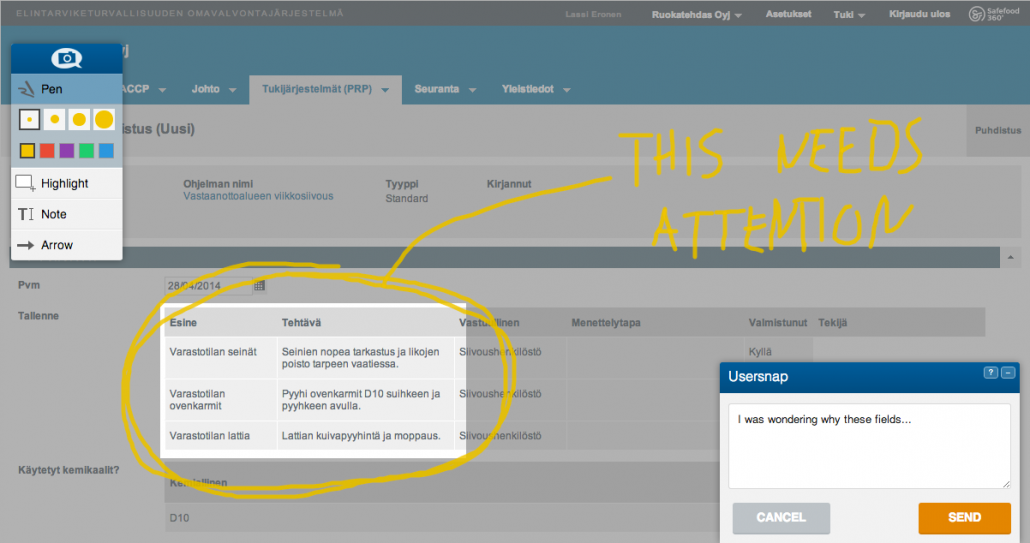Cancel the Usersnap feedback
This screenshot has width=1030, height=543.
[x=781, y=518]
